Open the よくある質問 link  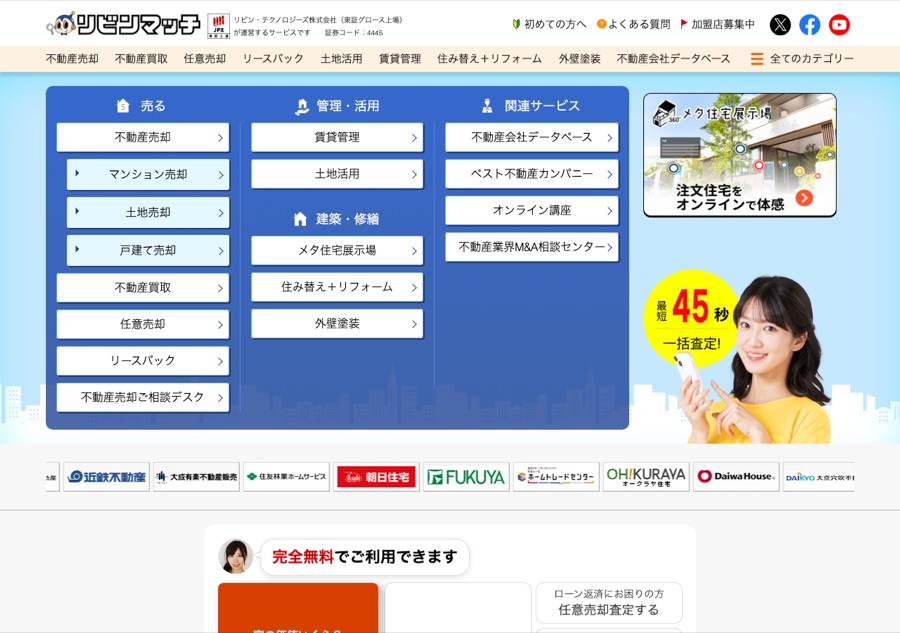click(639, 24)
